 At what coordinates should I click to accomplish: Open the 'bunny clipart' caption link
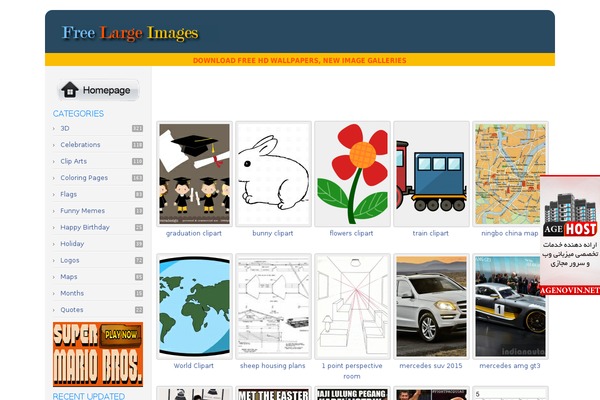point(273,233)
